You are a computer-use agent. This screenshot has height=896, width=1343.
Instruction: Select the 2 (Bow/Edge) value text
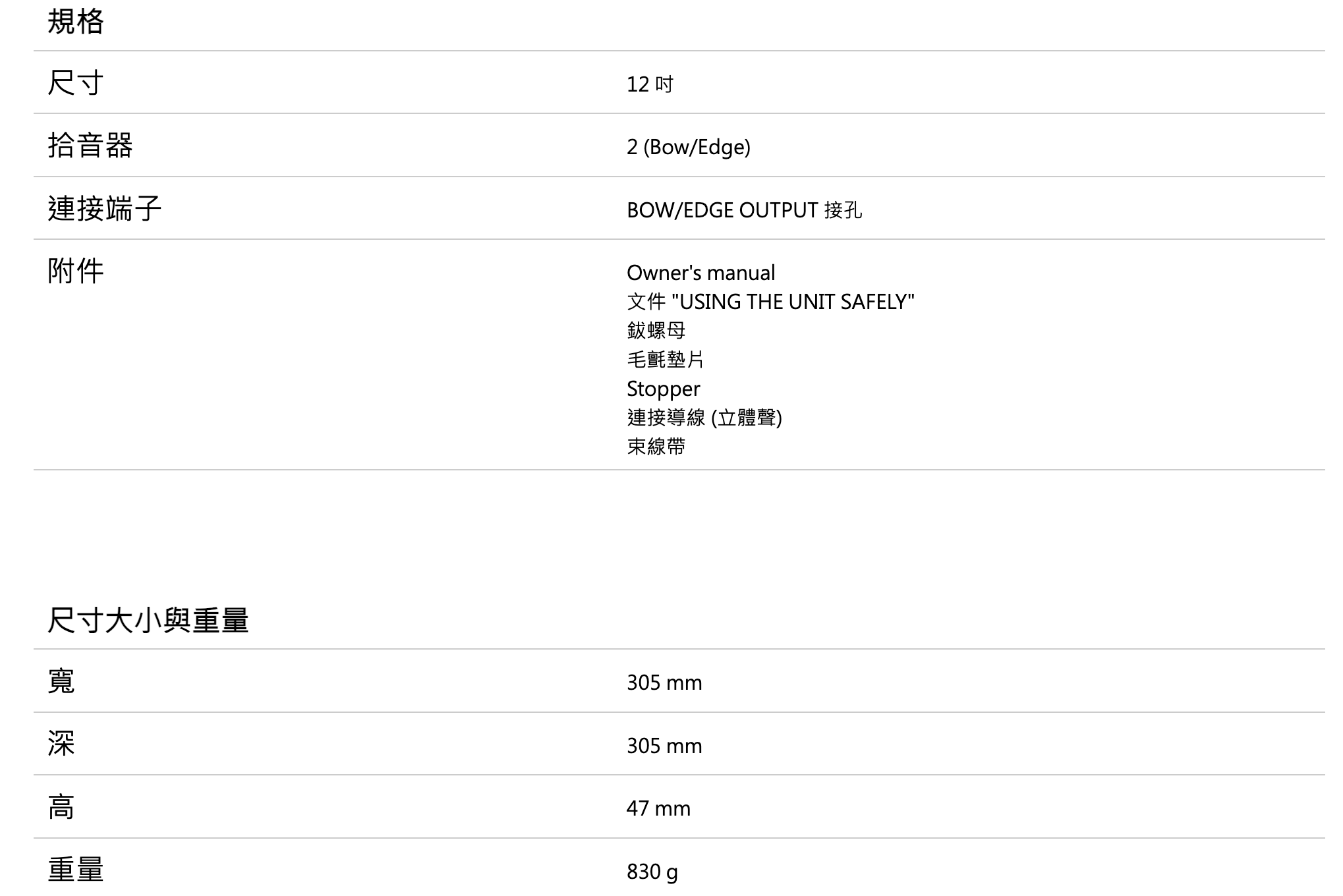(688, 147)
